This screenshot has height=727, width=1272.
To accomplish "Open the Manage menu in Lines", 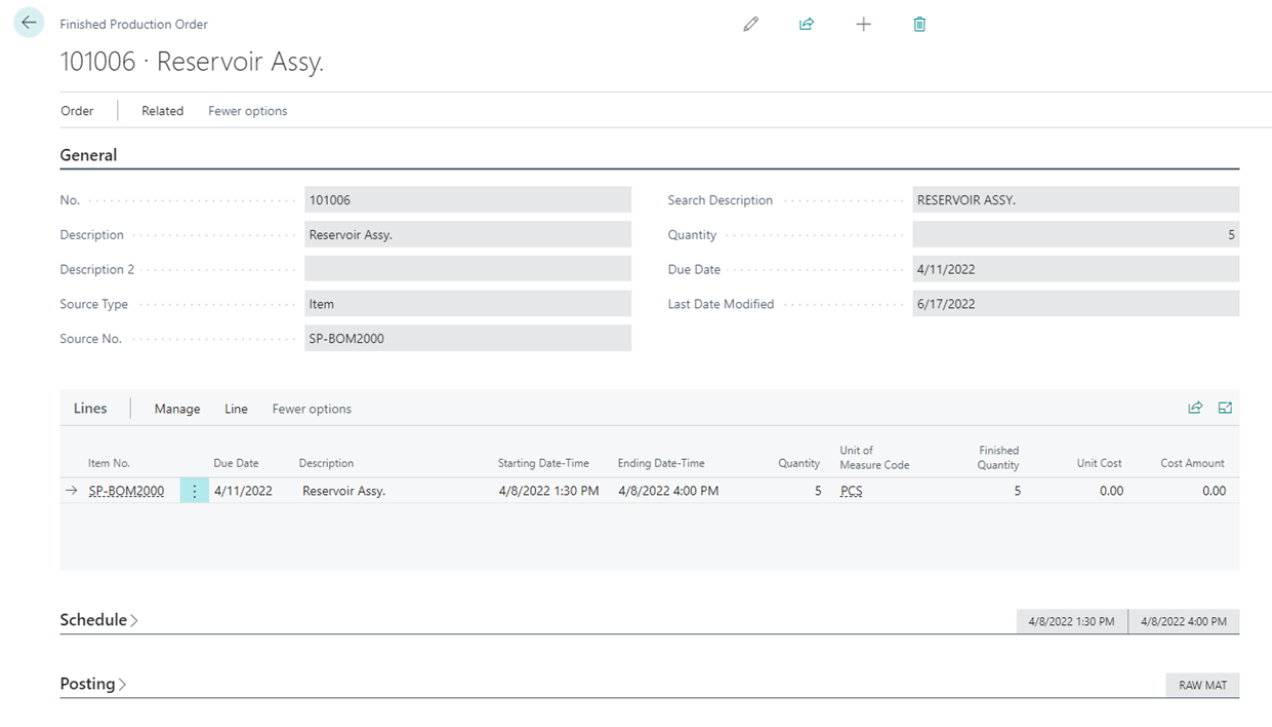I will point(177,409).
